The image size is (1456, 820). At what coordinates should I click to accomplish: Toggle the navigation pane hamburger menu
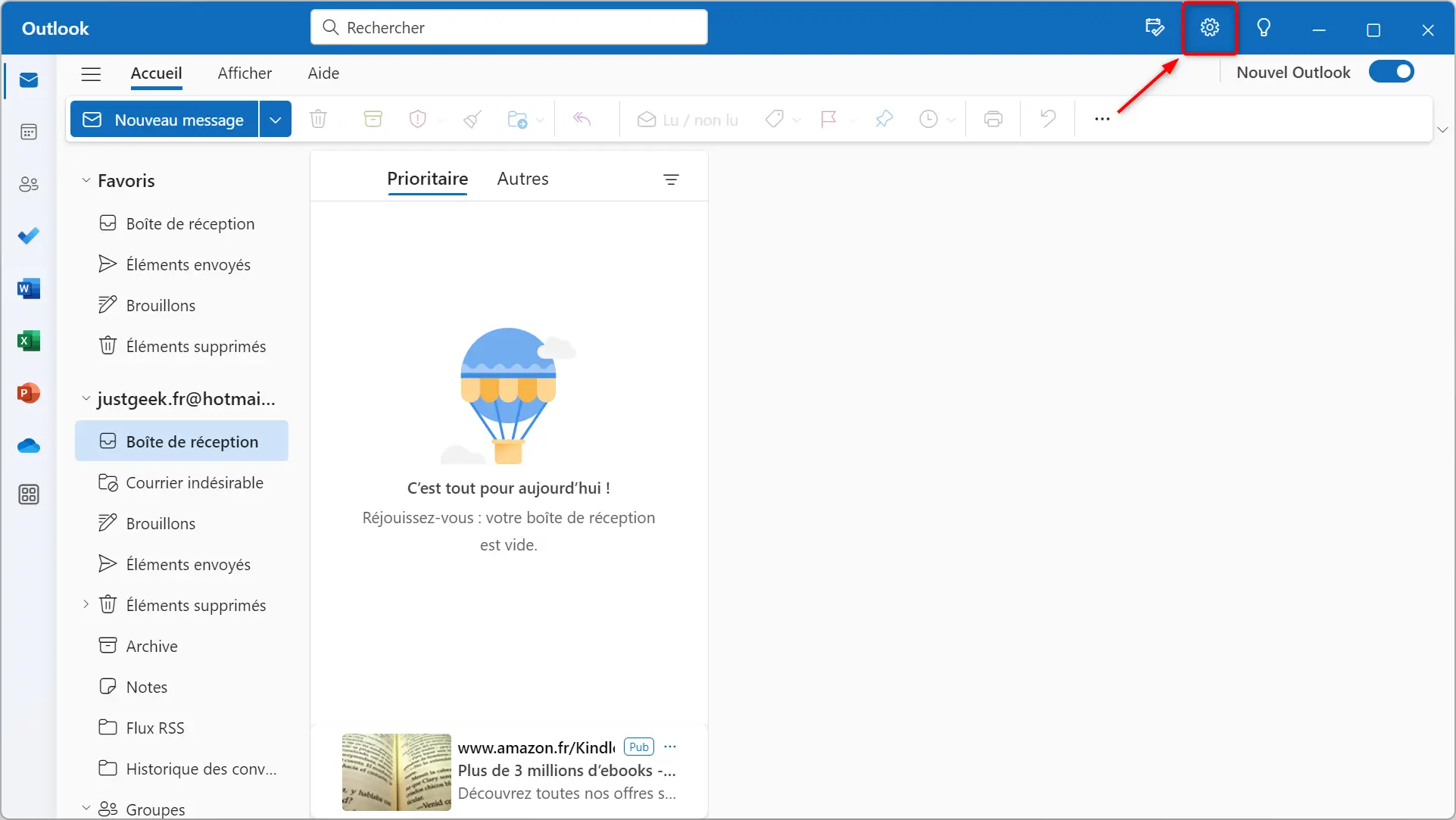point(91,73)
